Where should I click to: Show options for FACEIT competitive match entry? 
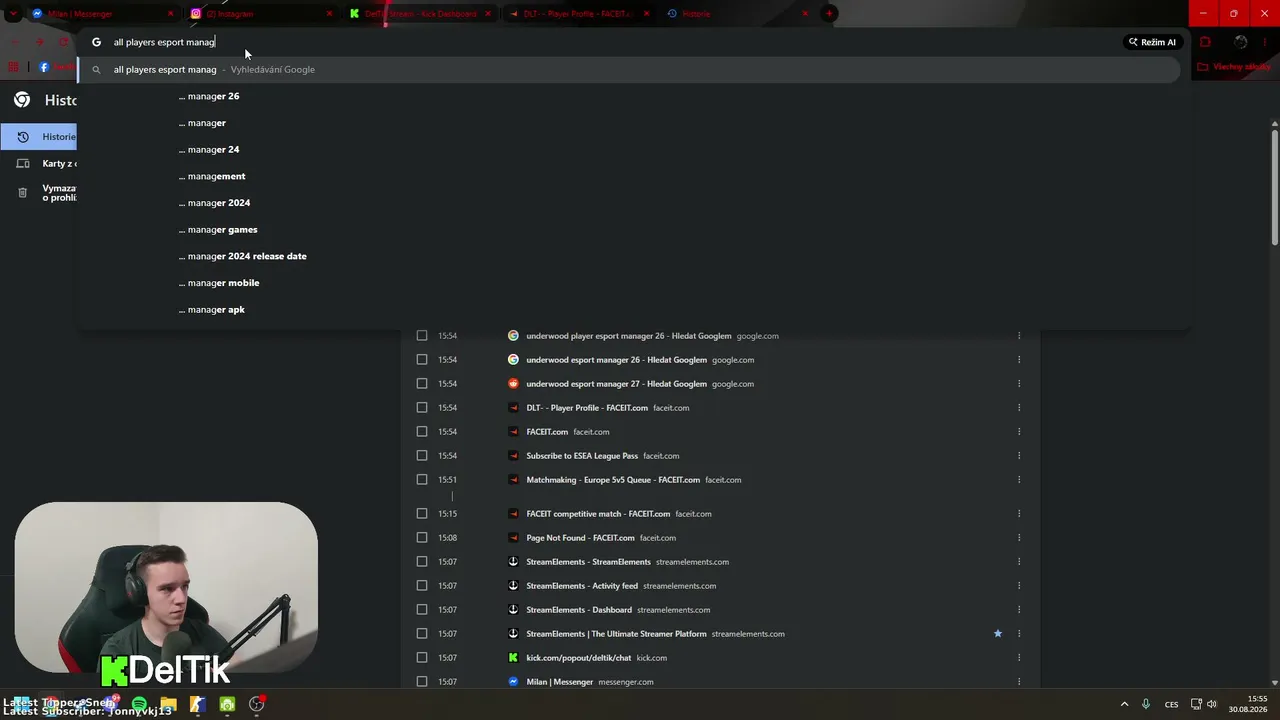(x=1019, y=514)
